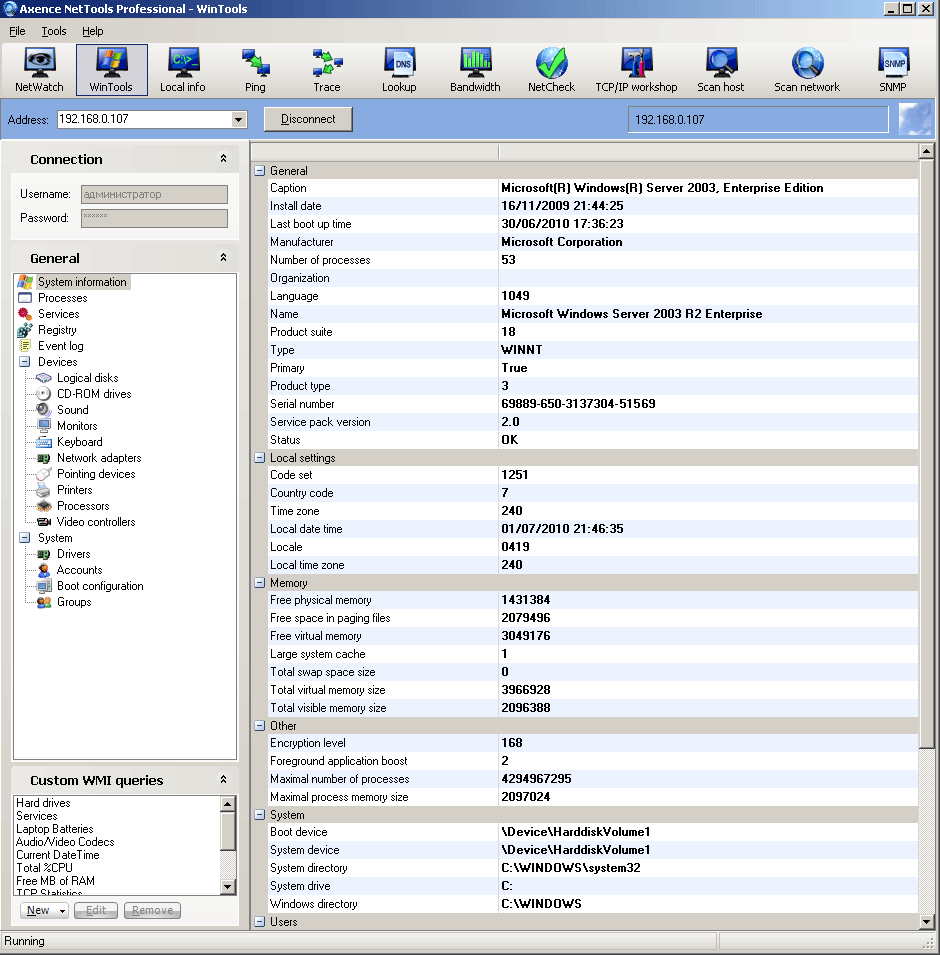Open the SNMP tool
The image size is (940, 955).
point(892,69)
